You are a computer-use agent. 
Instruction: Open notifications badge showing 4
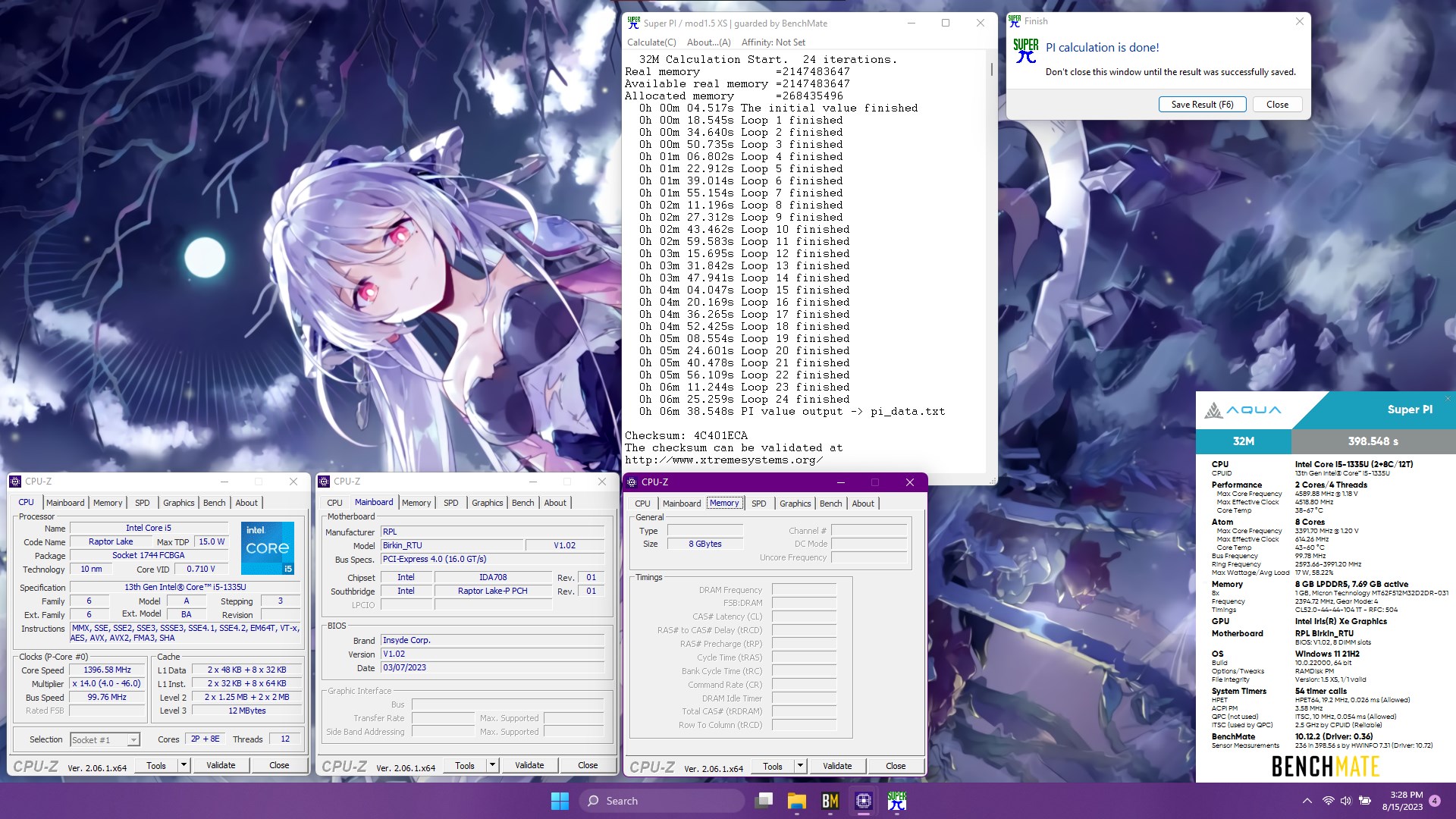(x=1435, y=801)
